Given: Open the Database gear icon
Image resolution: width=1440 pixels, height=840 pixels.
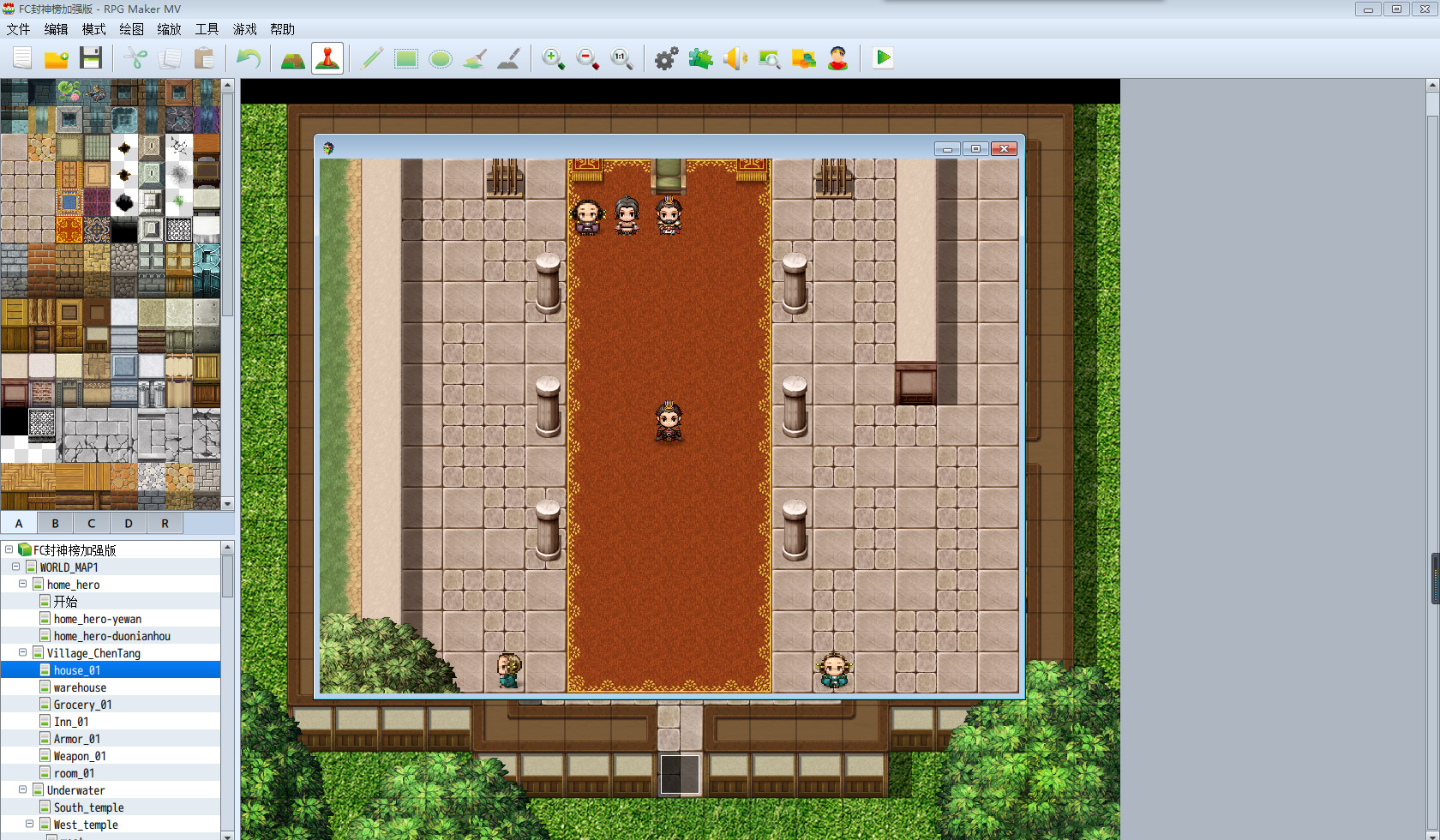Looking at the screenshot, I should (x=667, y=58).
